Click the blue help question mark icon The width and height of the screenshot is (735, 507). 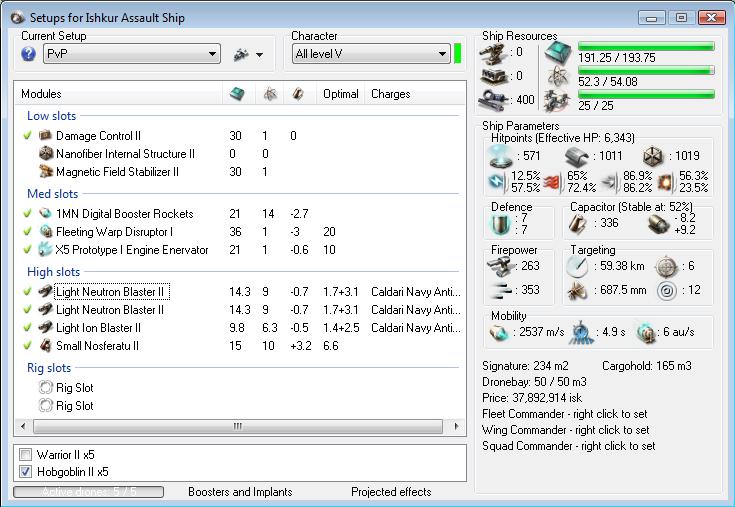tap(29, 54)
